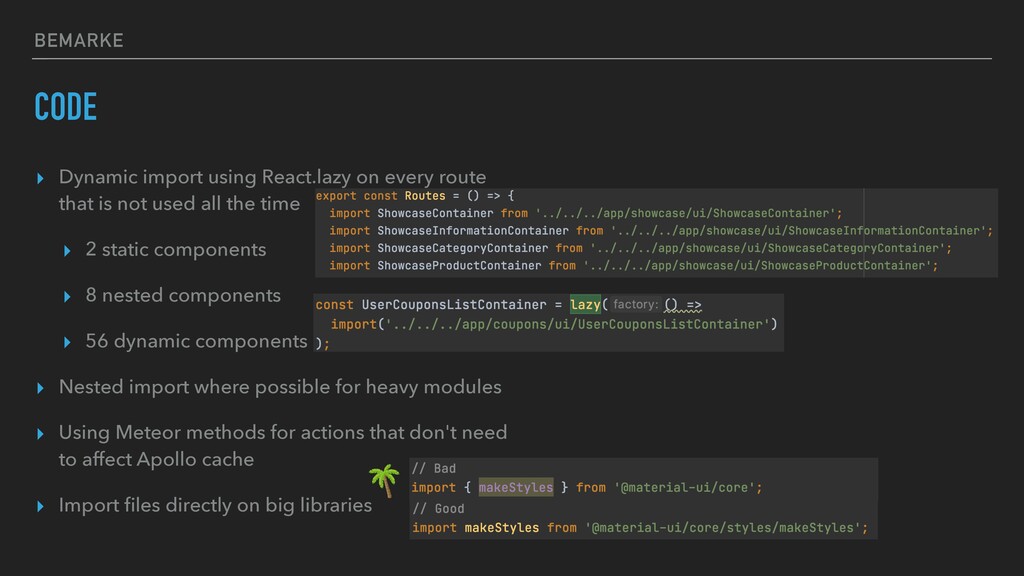The height and width of the screenshot is (576, 1024).
Task: Click the import ShowcaseCategoryContainer code line
Action: pos(641,248)
